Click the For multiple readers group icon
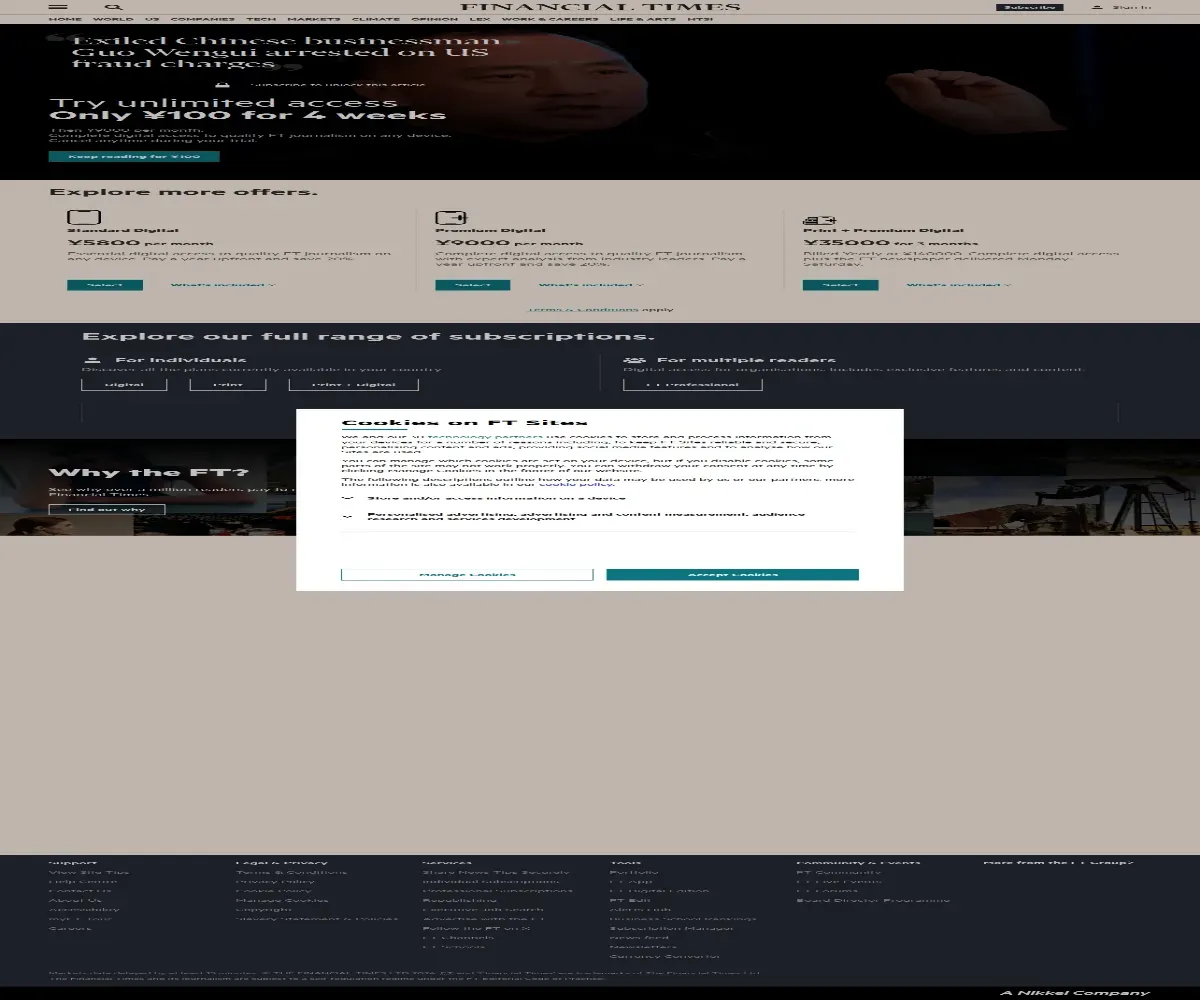 click(x=635, y=360)
